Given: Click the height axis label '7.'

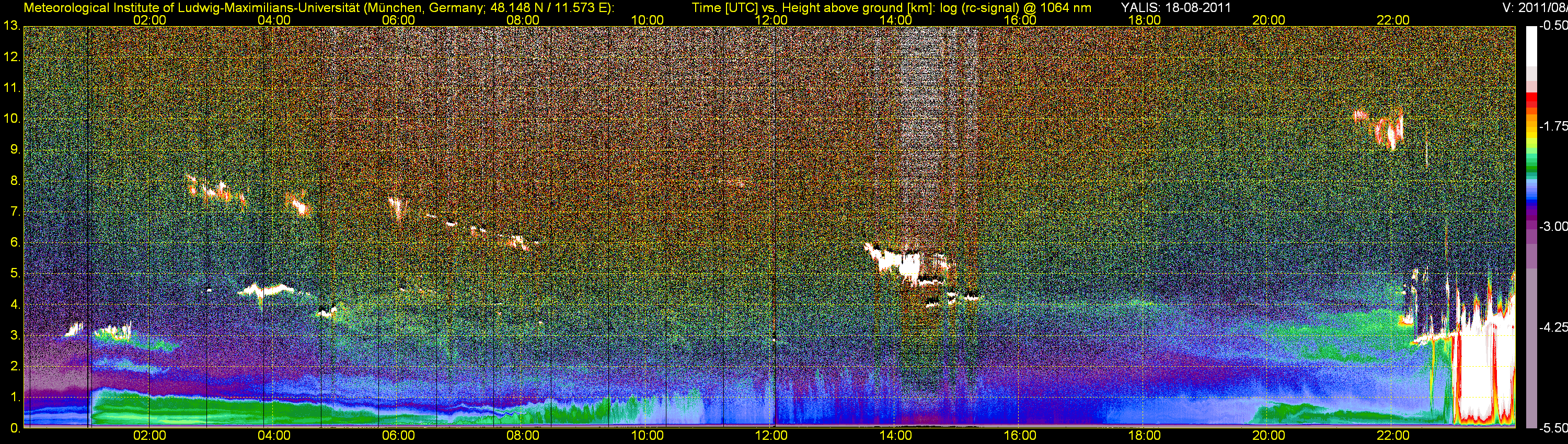Looking at the screenshot, I should click(15, 212).
